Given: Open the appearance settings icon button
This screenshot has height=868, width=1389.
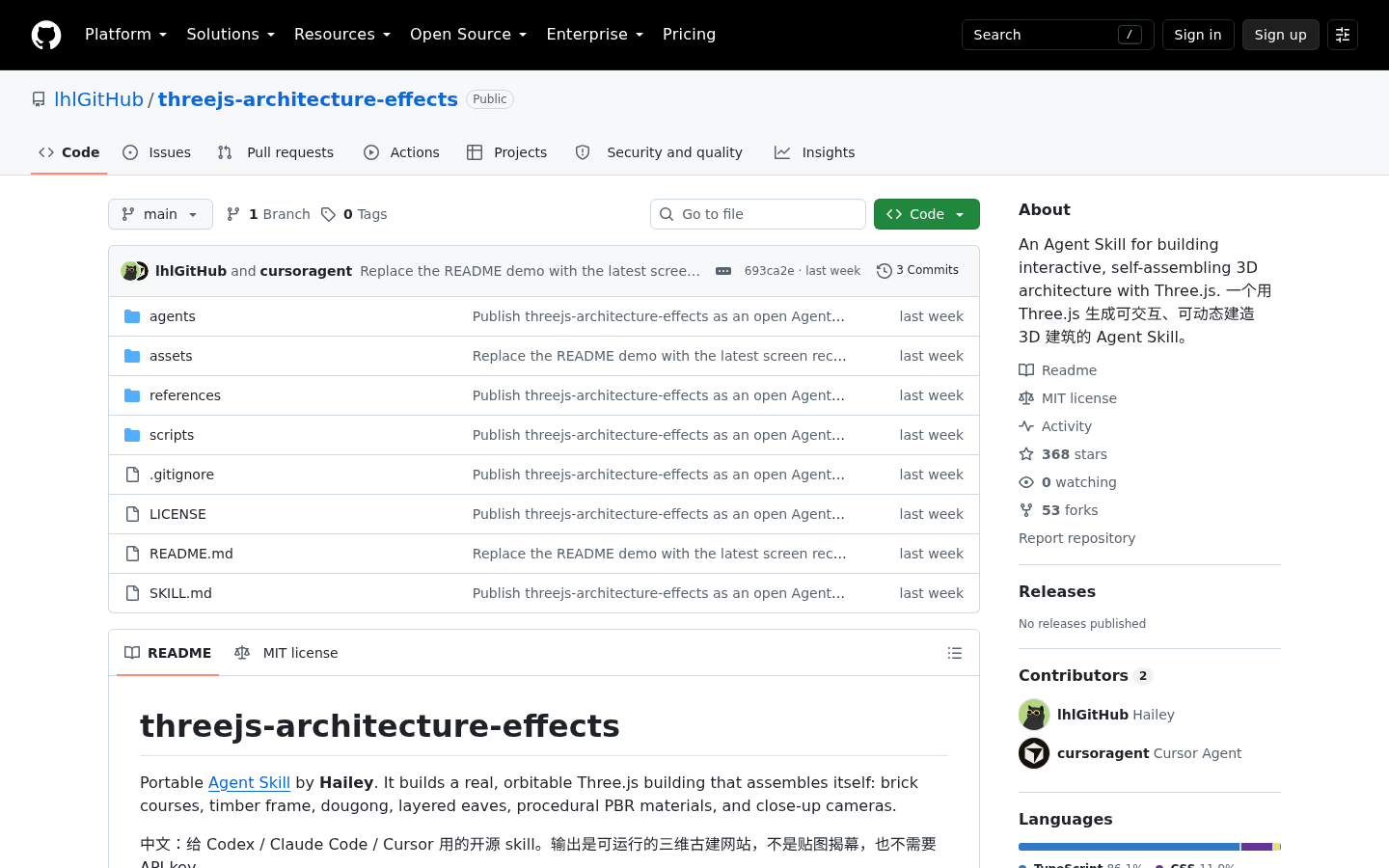Looking at the screenshot, I should (x=1343, y=35).
